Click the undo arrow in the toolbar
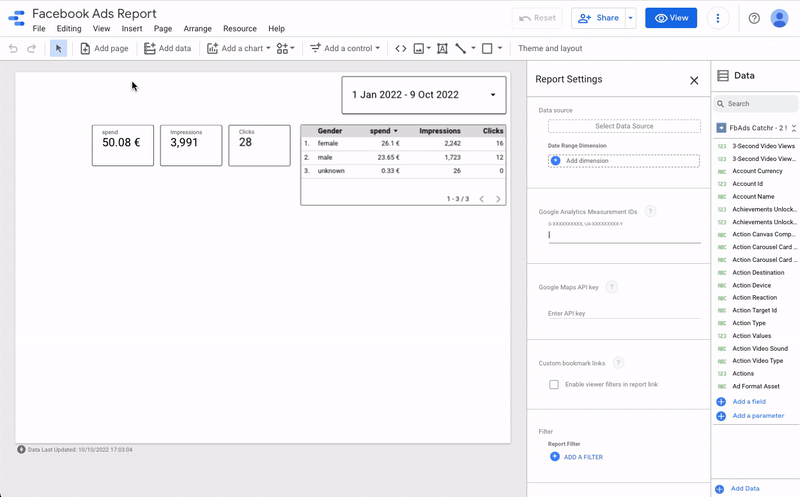800x497 pixels. tap(13, 48)
